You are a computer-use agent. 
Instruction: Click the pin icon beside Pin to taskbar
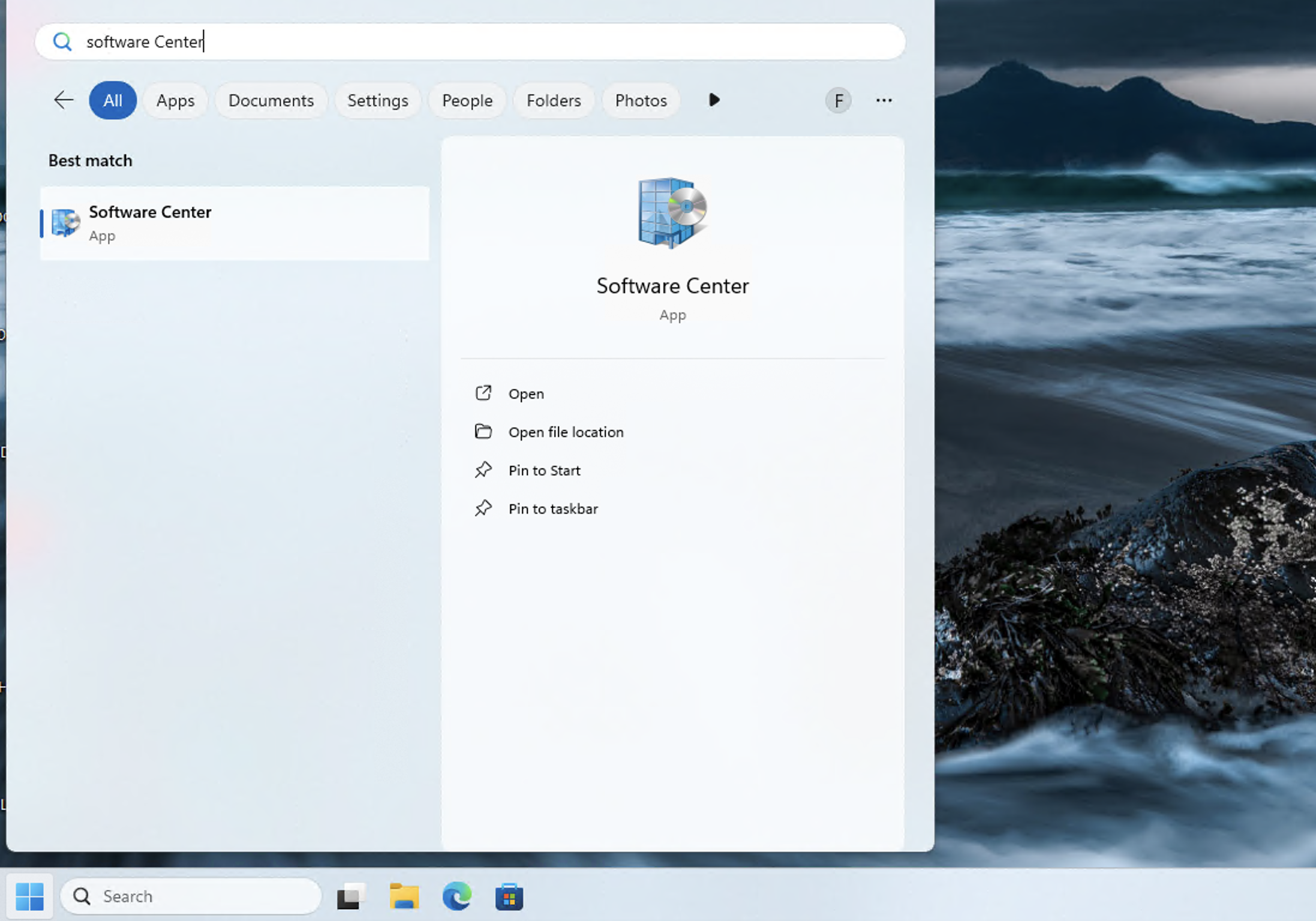(x=483, y=508)
